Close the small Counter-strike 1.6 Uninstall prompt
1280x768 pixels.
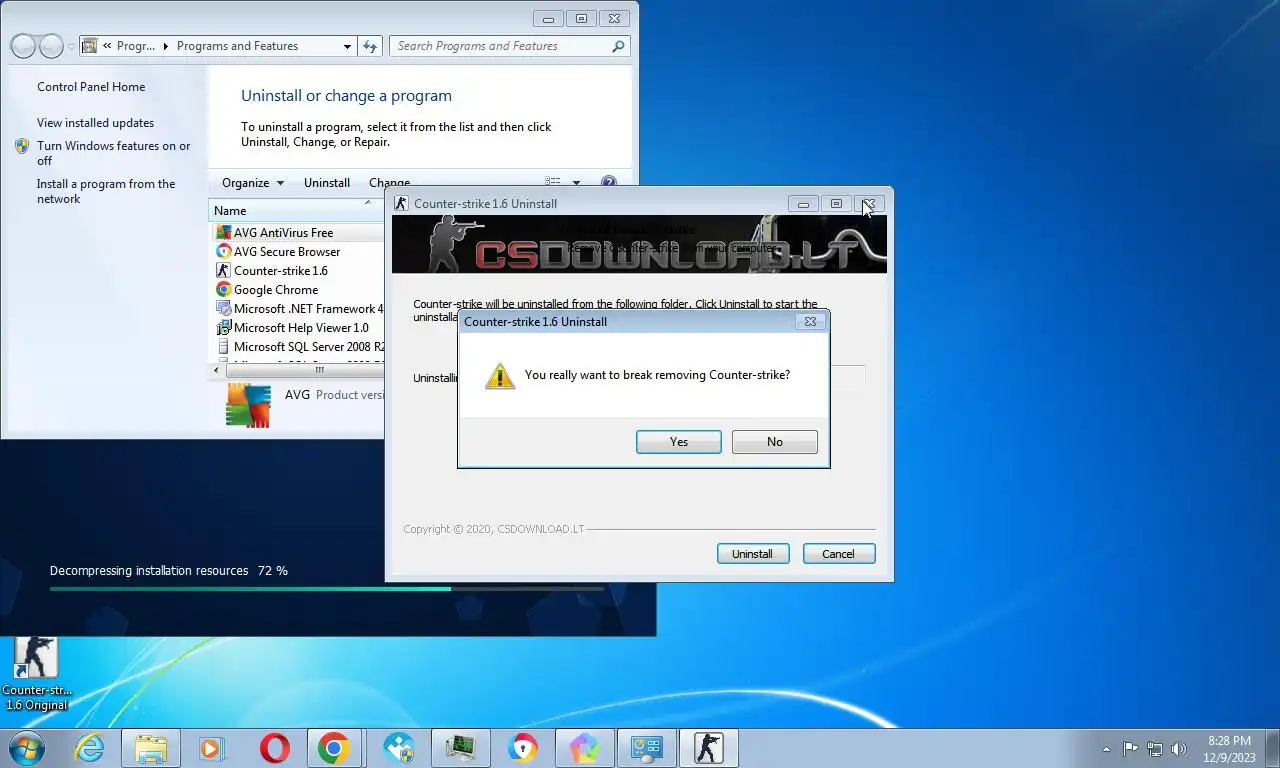click(x=810, y=322)
